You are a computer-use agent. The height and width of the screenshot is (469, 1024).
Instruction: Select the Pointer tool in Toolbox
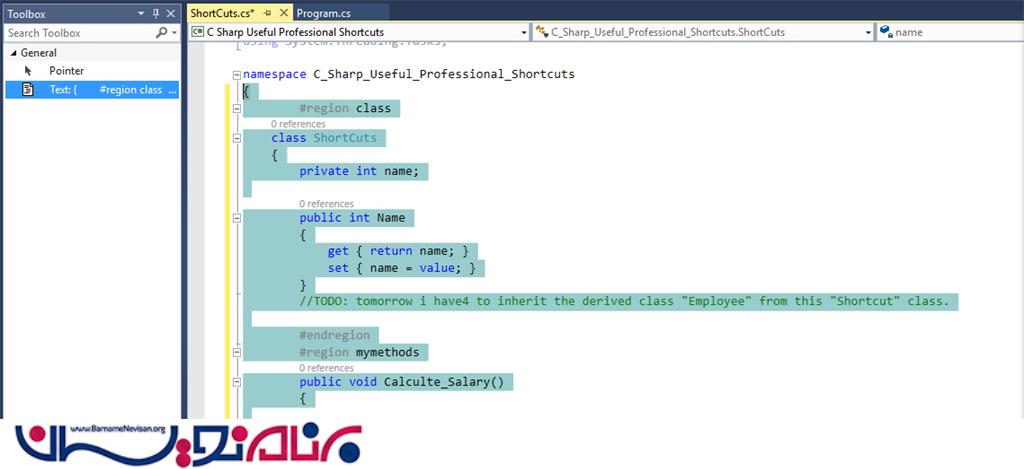coord(66,71)
